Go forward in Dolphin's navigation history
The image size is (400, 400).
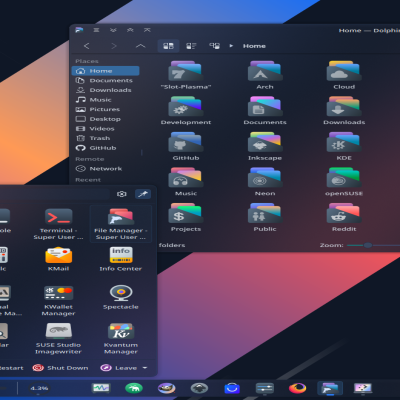pos(114,46)
